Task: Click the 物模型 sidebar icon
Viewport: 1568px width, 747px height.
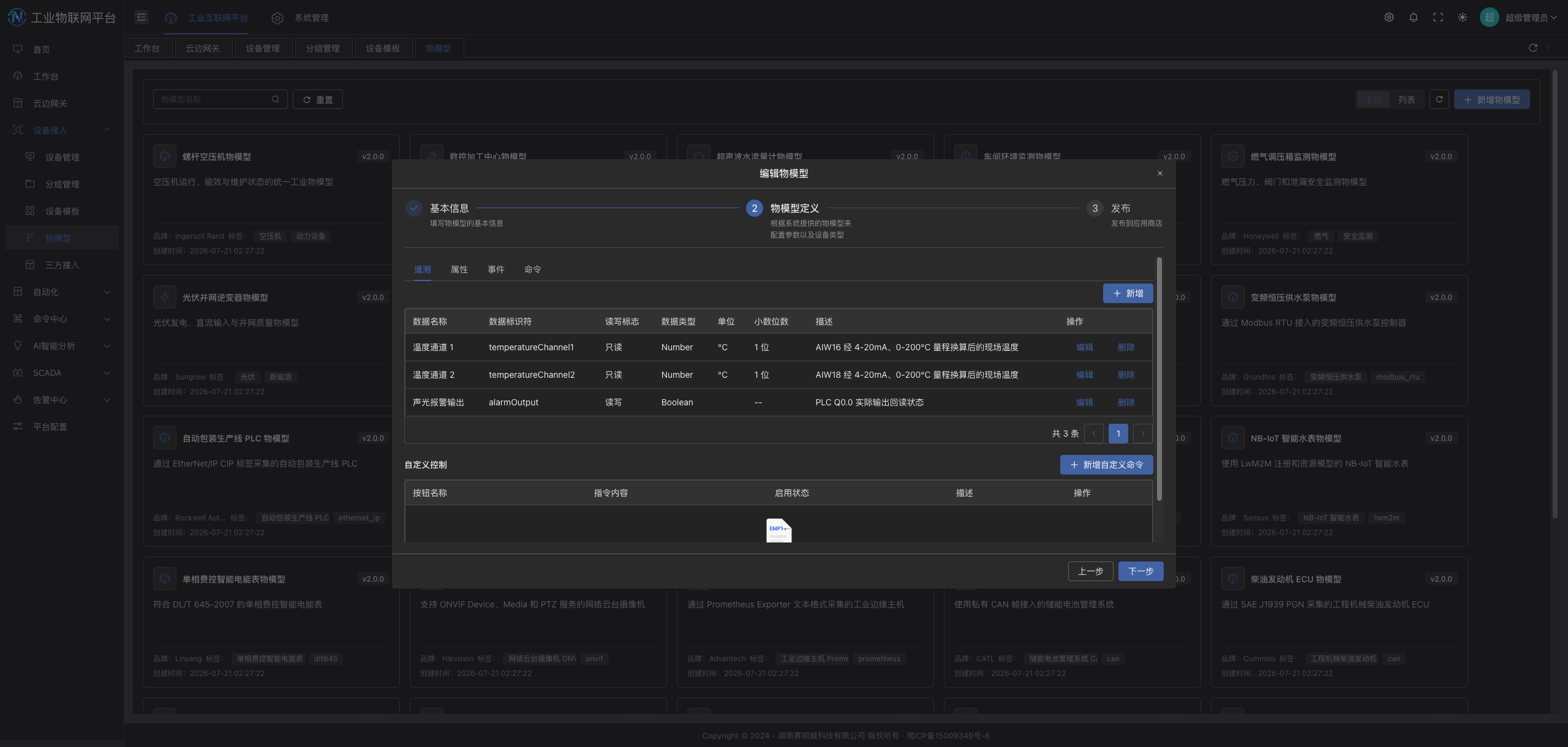Action: coord(30,238)
